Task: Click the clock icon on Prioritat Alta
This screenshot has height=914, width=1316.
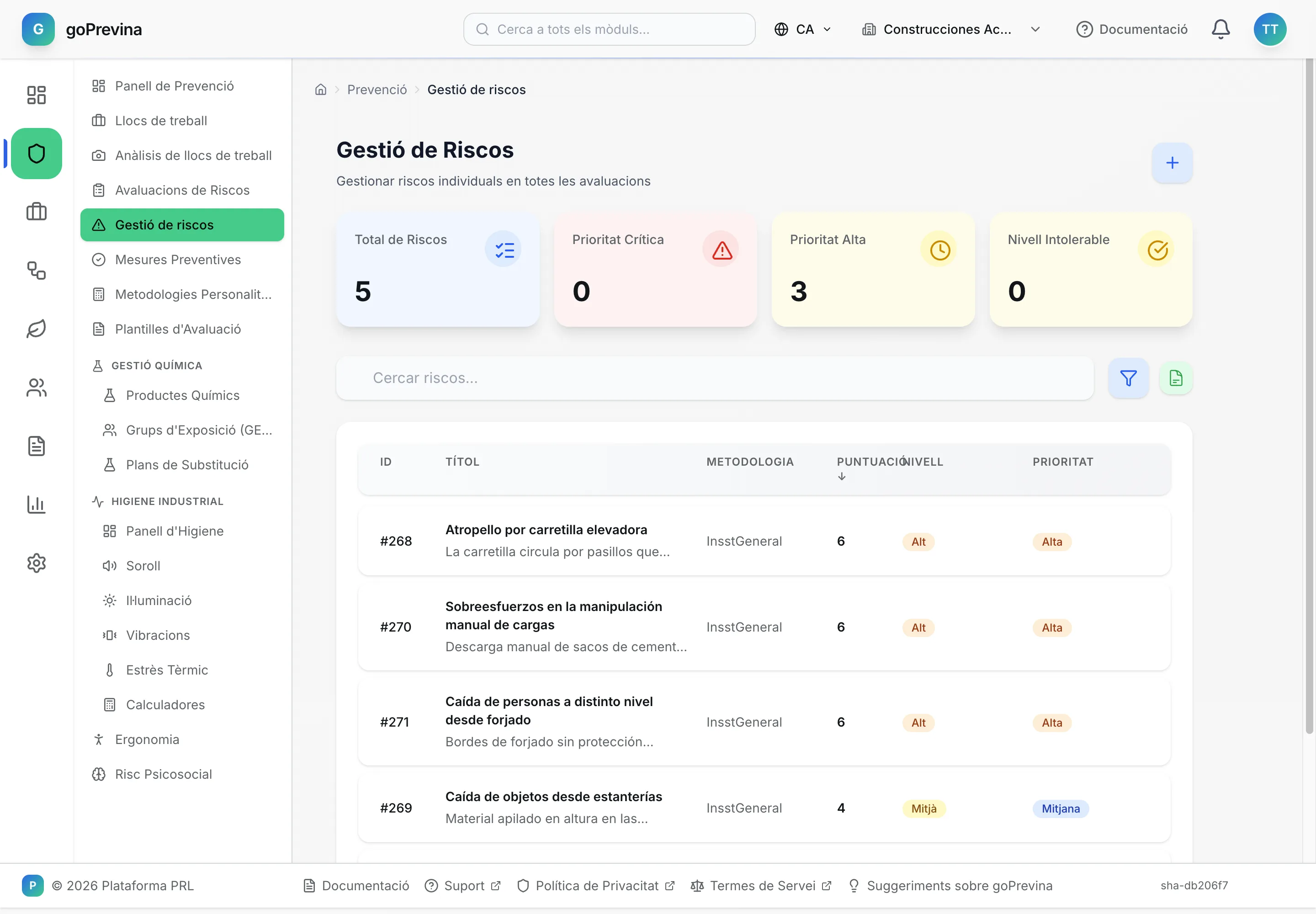Action: tap(939, 249)
